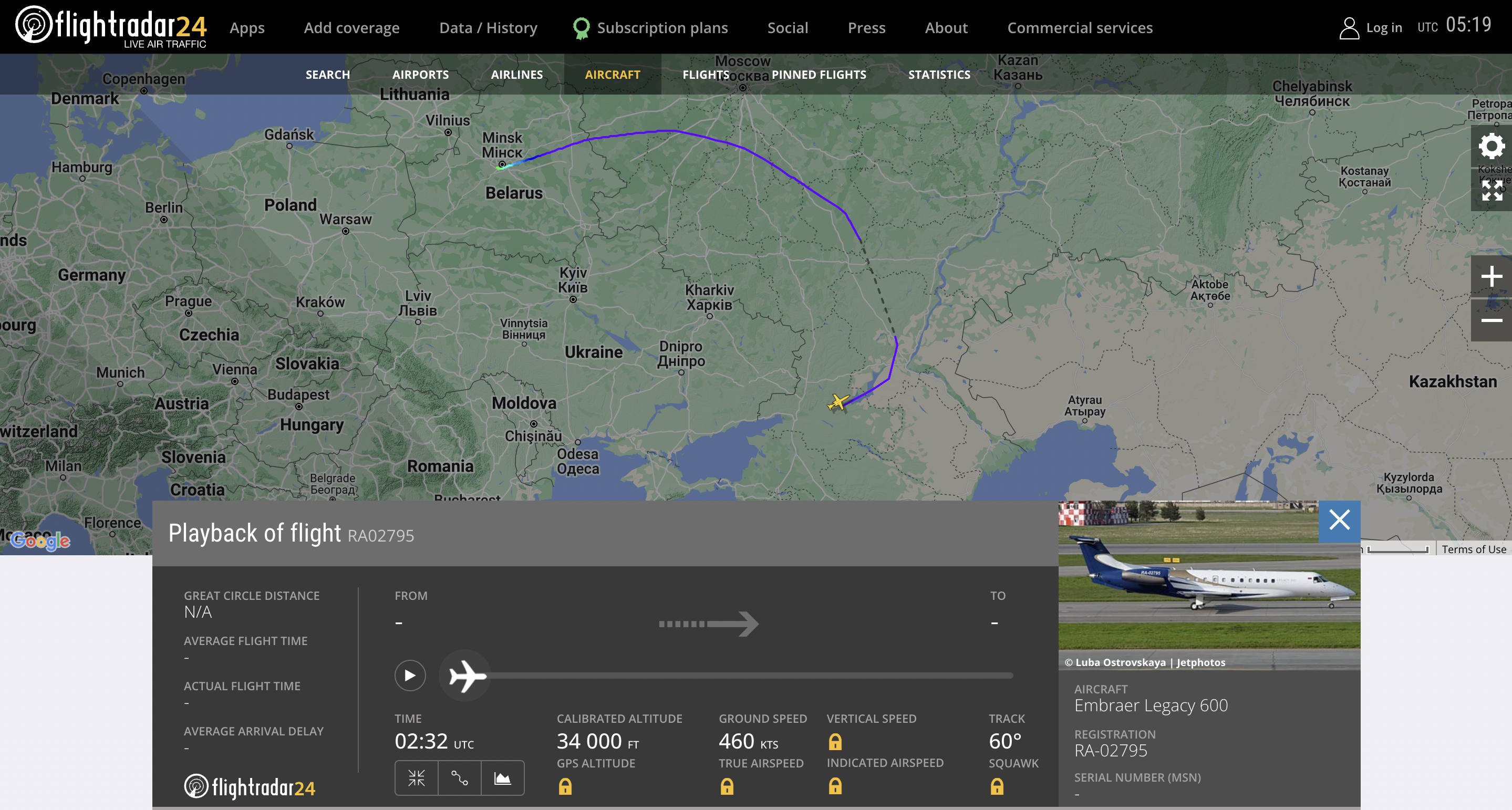Click the Squawk lock icon

point(997,786)
